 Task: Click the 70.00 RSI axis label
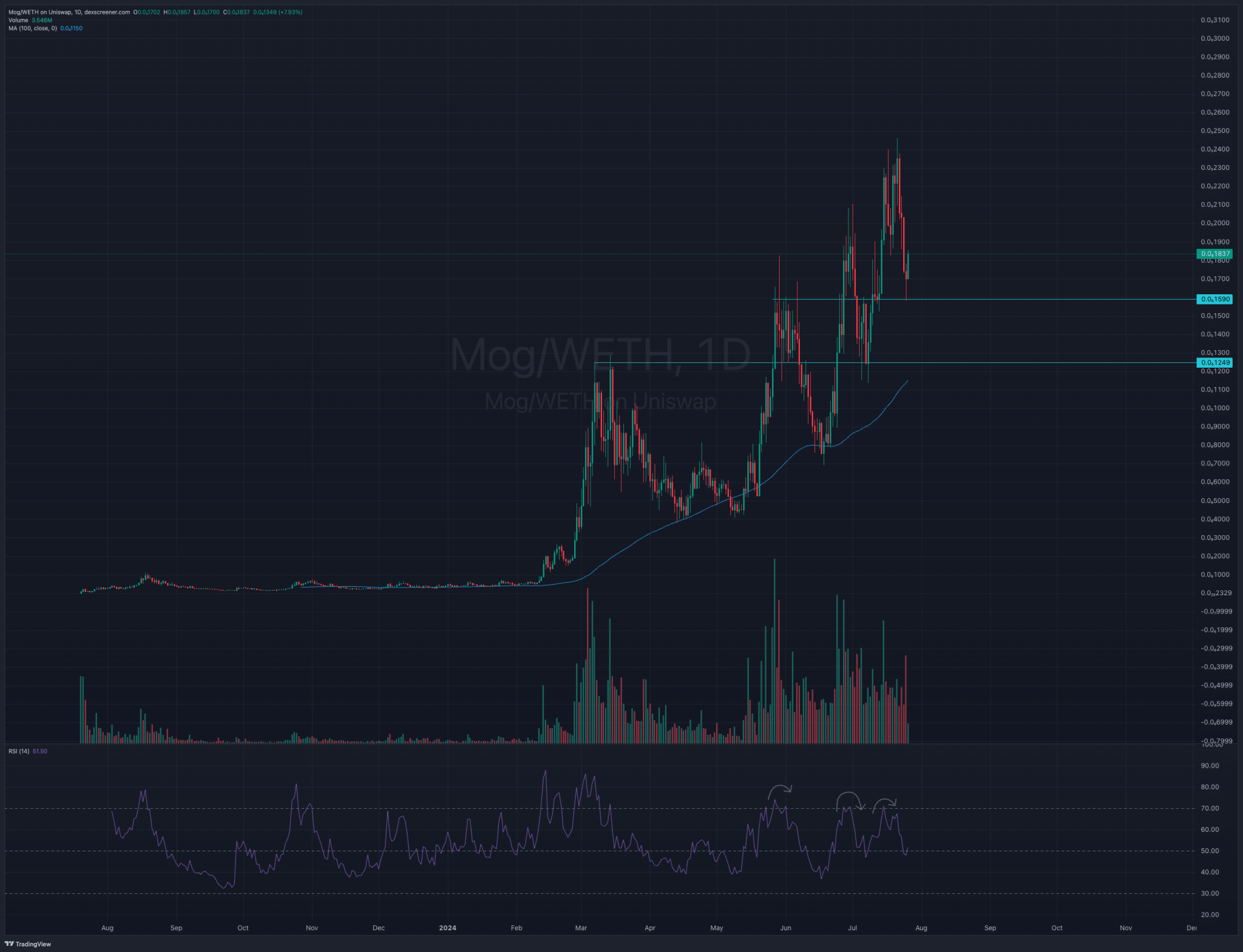(1210, 808)
